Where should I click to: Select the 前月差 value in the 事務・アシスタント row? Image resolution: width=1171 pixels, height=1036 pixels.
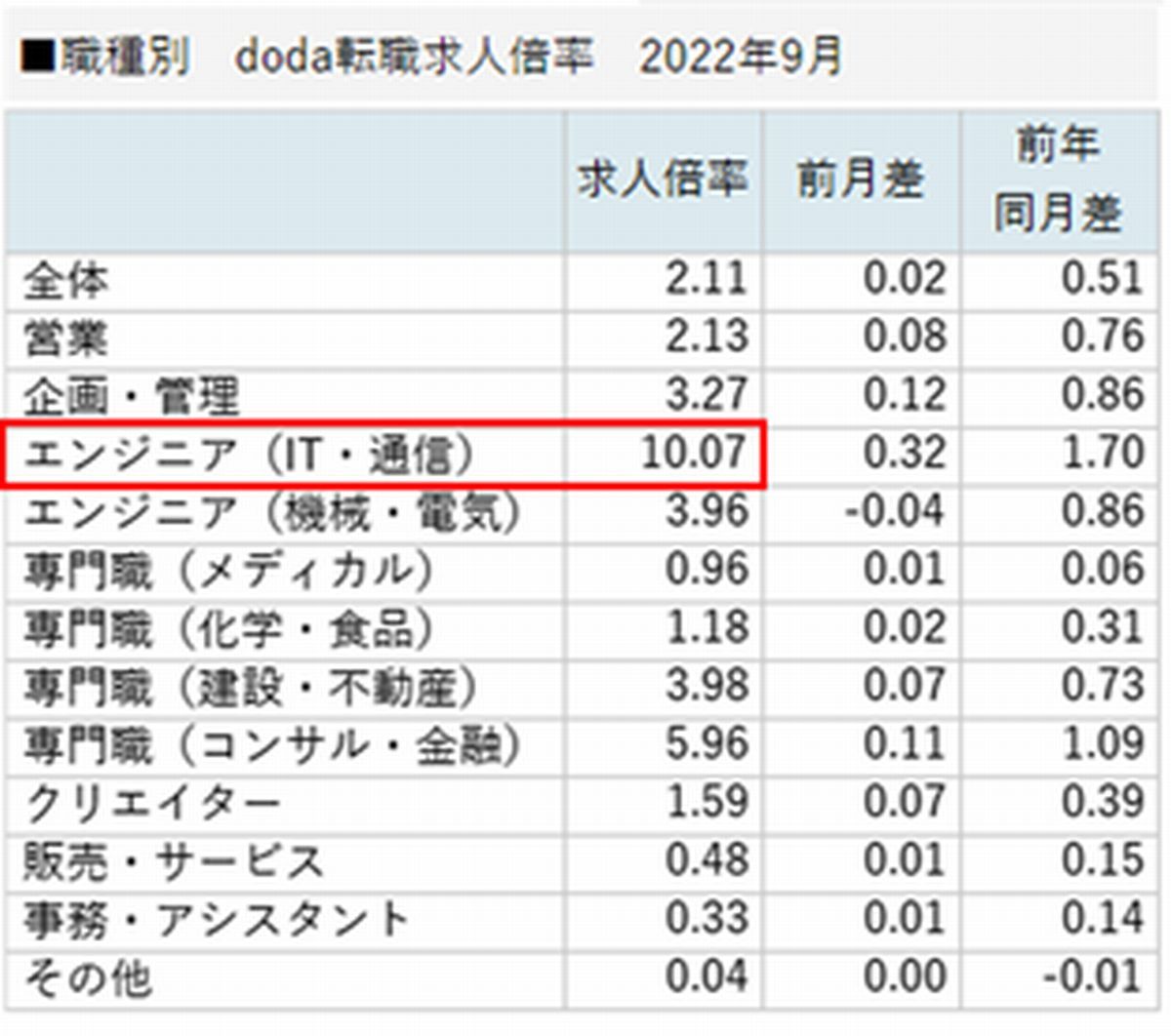(905, 918)
